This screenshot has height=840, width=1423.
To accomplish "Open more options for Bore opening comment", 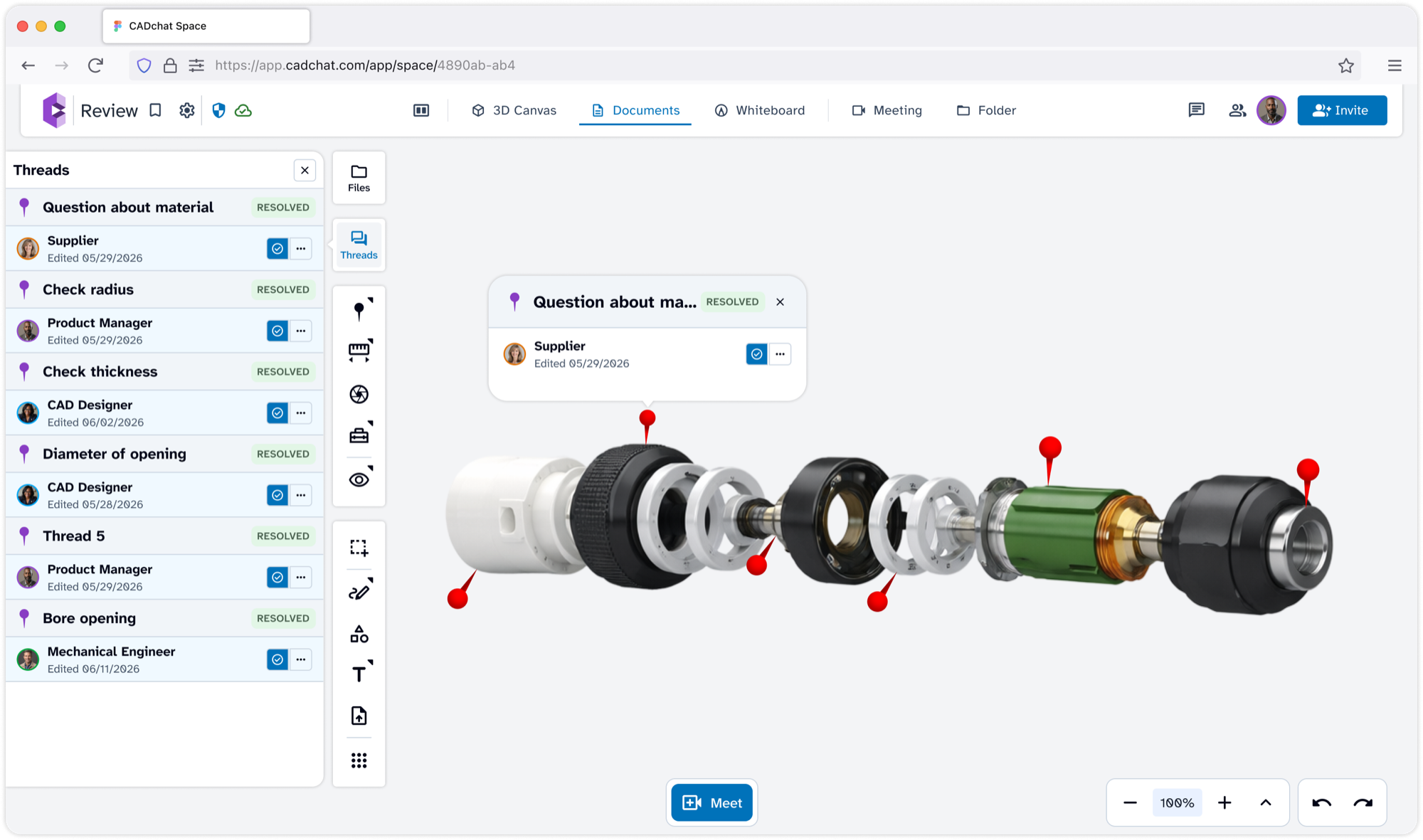I will click(x=301, y=659).
